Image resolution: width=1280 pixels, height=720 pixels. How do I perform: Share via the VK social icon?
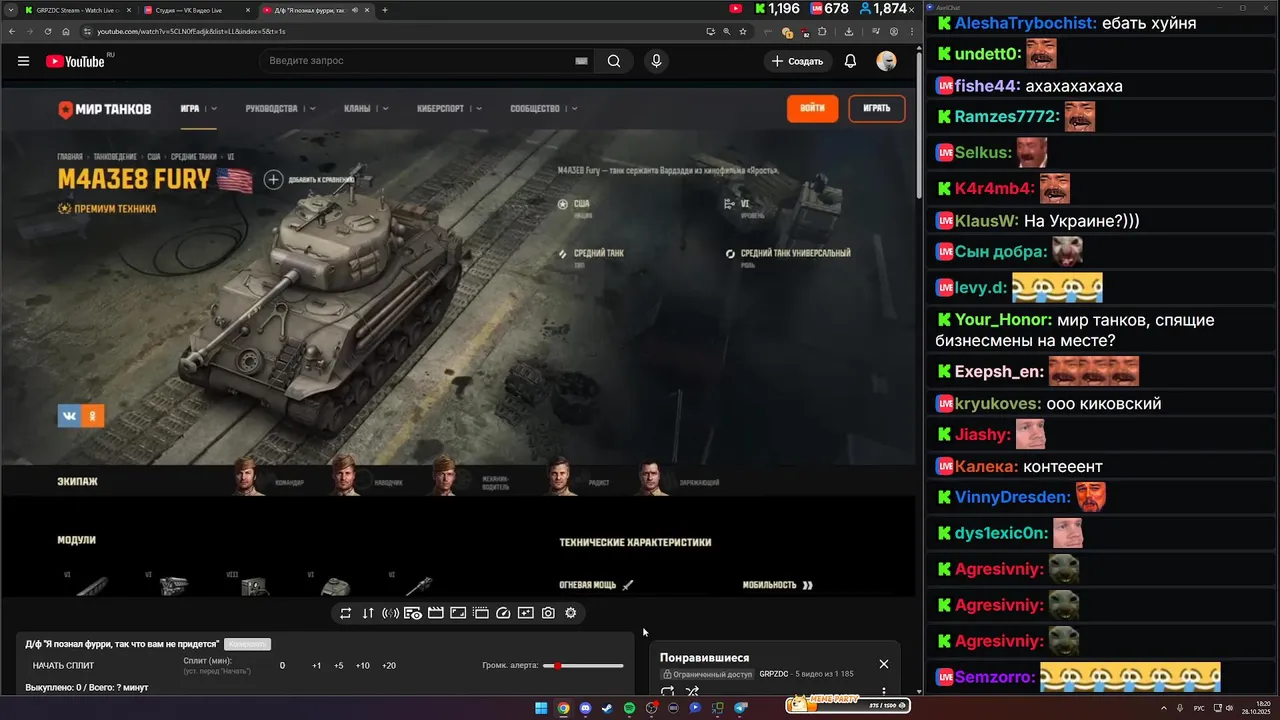pos(69,415)
